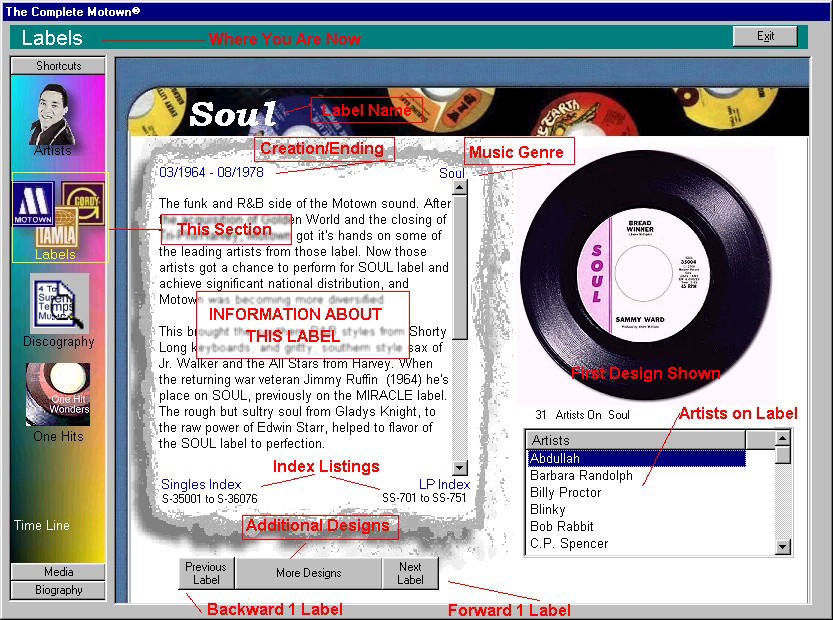Click the '31 Artists On Soul' count text
This screenshot has width=833, height=620.
click(582, 415)
